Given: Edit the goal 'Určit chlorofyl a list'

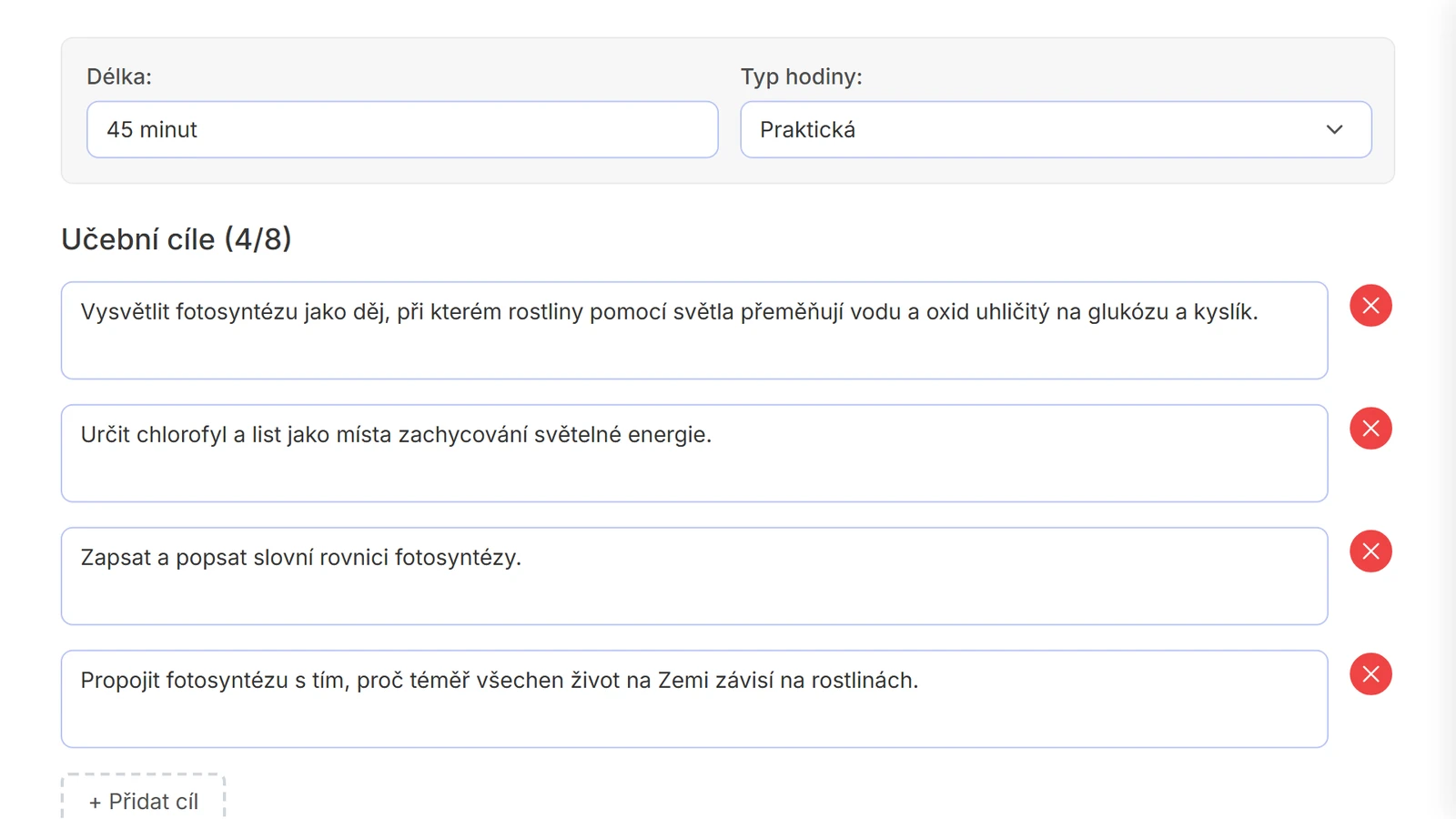Looking at the screenshot, I should click(x=694, y=453).
